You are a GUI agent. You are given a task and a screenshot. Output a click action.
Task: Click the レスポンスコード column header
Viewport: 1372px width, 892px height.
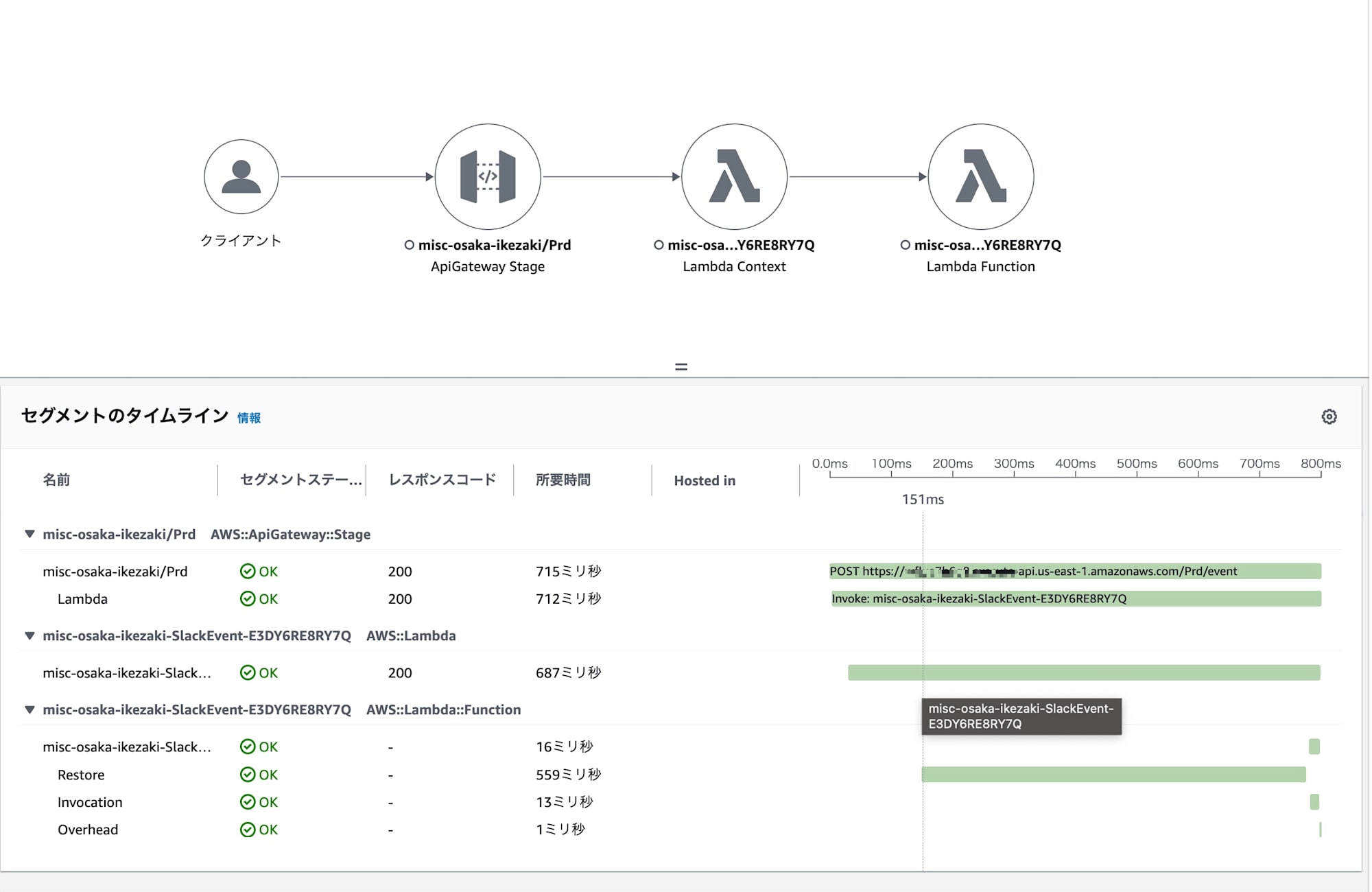click(x=442, y=480)
